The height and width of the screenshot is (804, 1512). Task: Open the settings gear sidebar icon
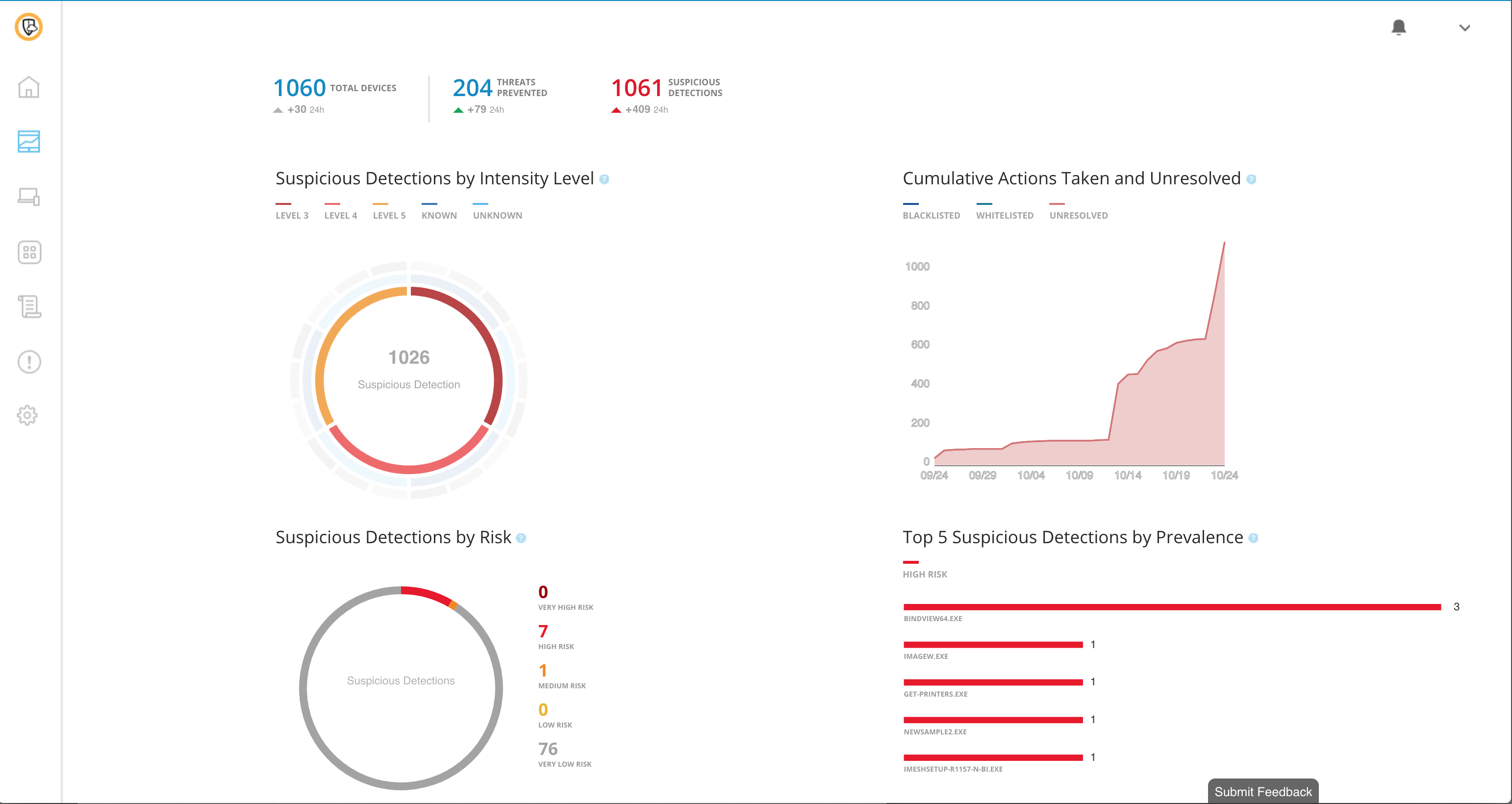[27, 416]
